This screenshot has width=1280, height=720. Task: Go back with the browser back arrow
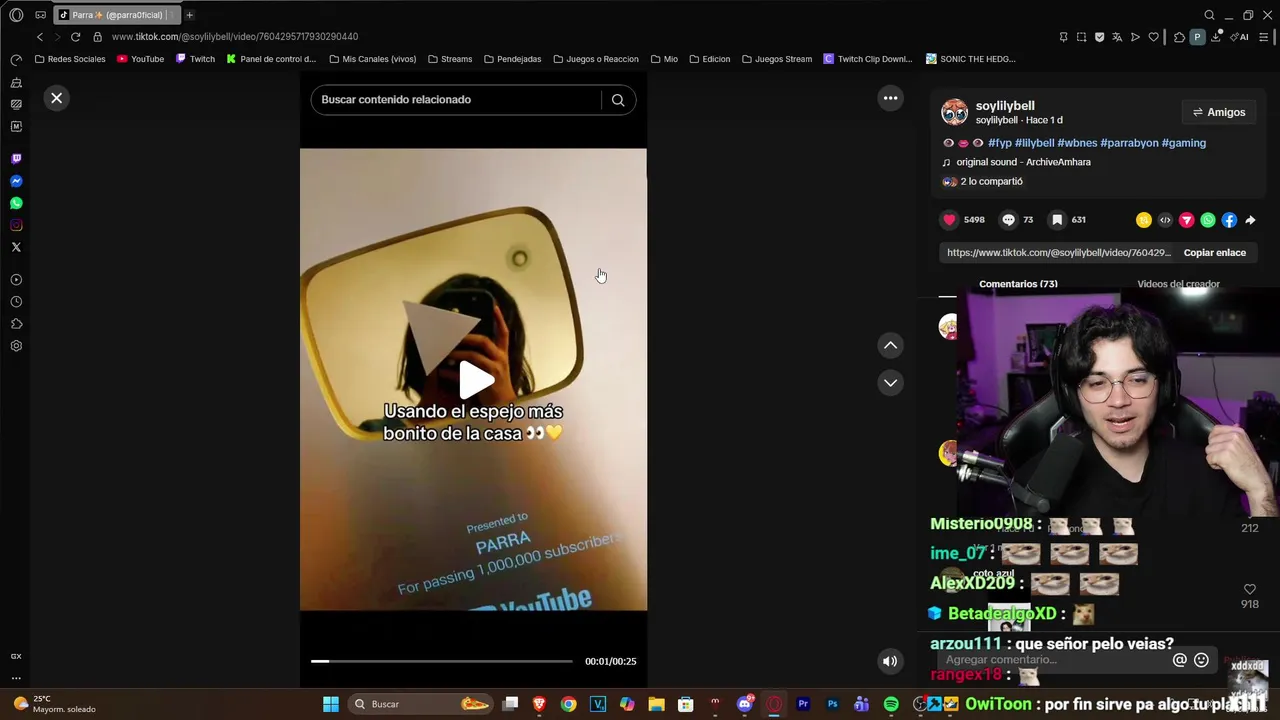[39, 37]
